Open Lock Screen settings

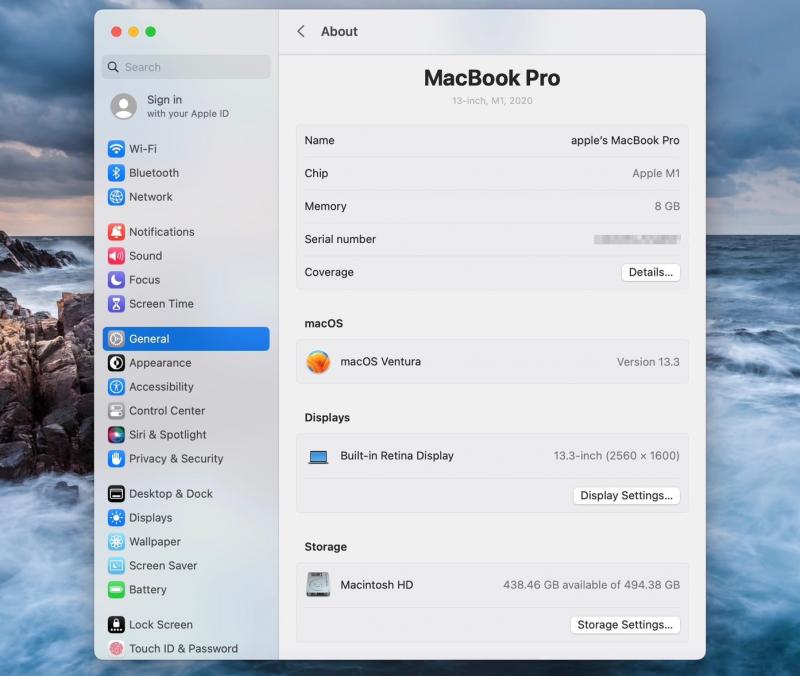[x=186, y=624]
